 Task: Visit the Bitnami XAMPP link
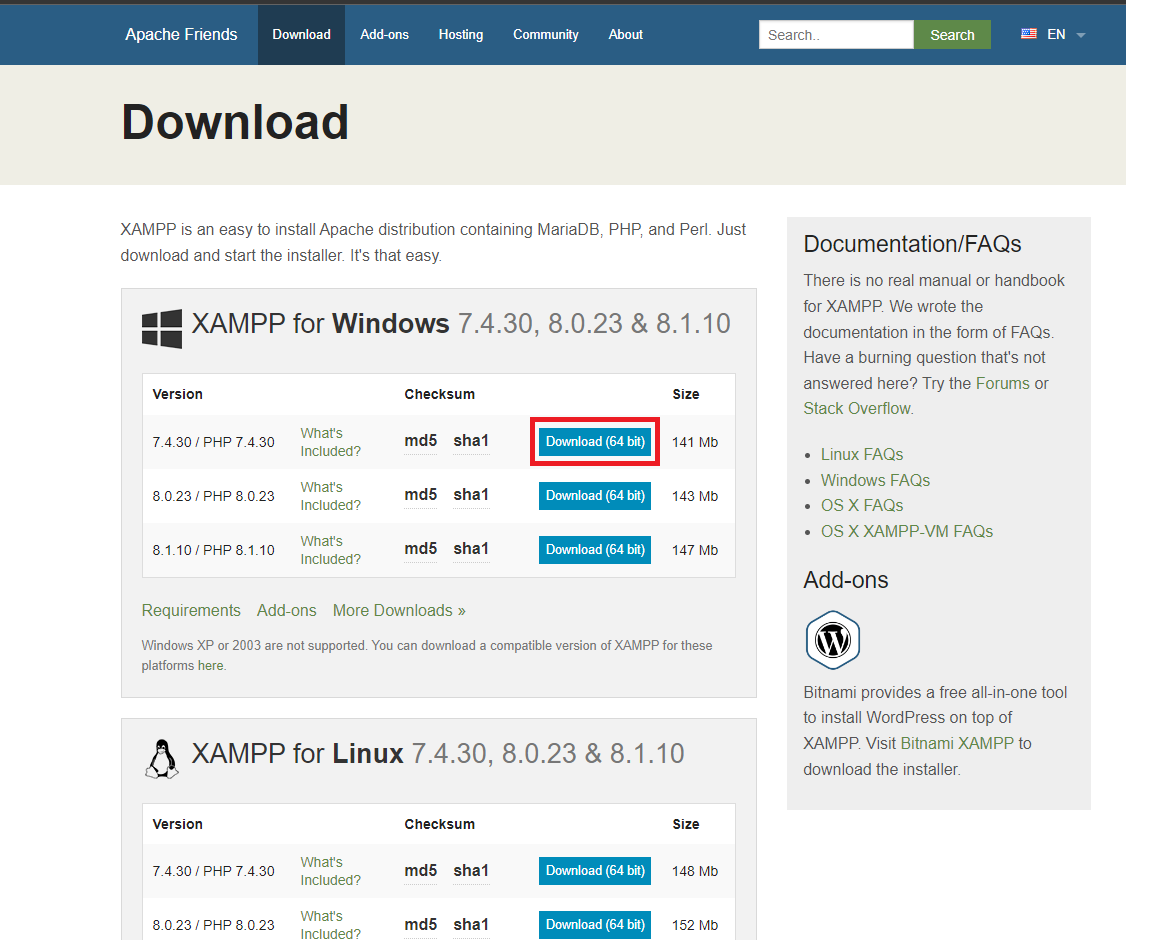click(957, 744)
